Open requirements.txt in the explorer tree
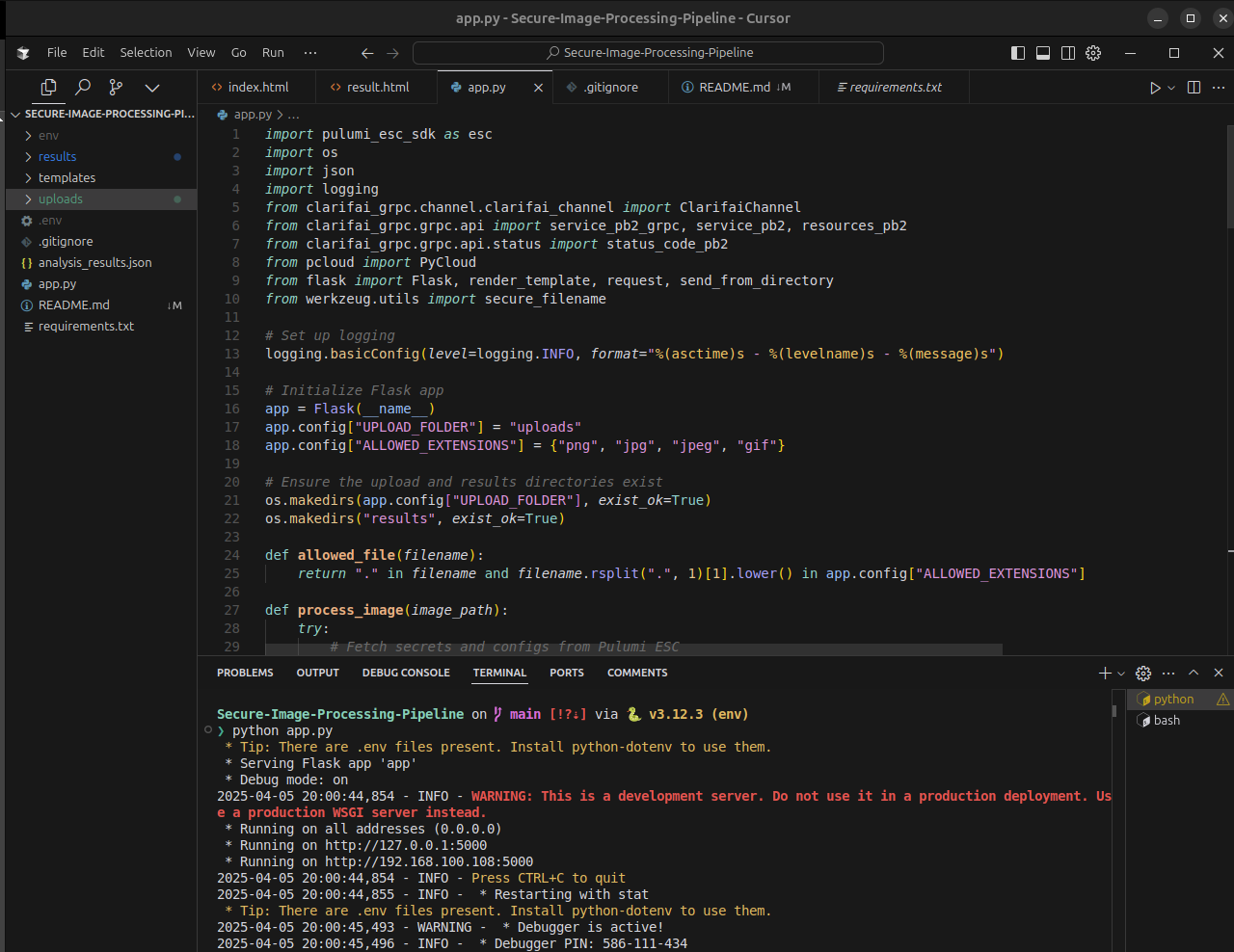 coord(101,327)
